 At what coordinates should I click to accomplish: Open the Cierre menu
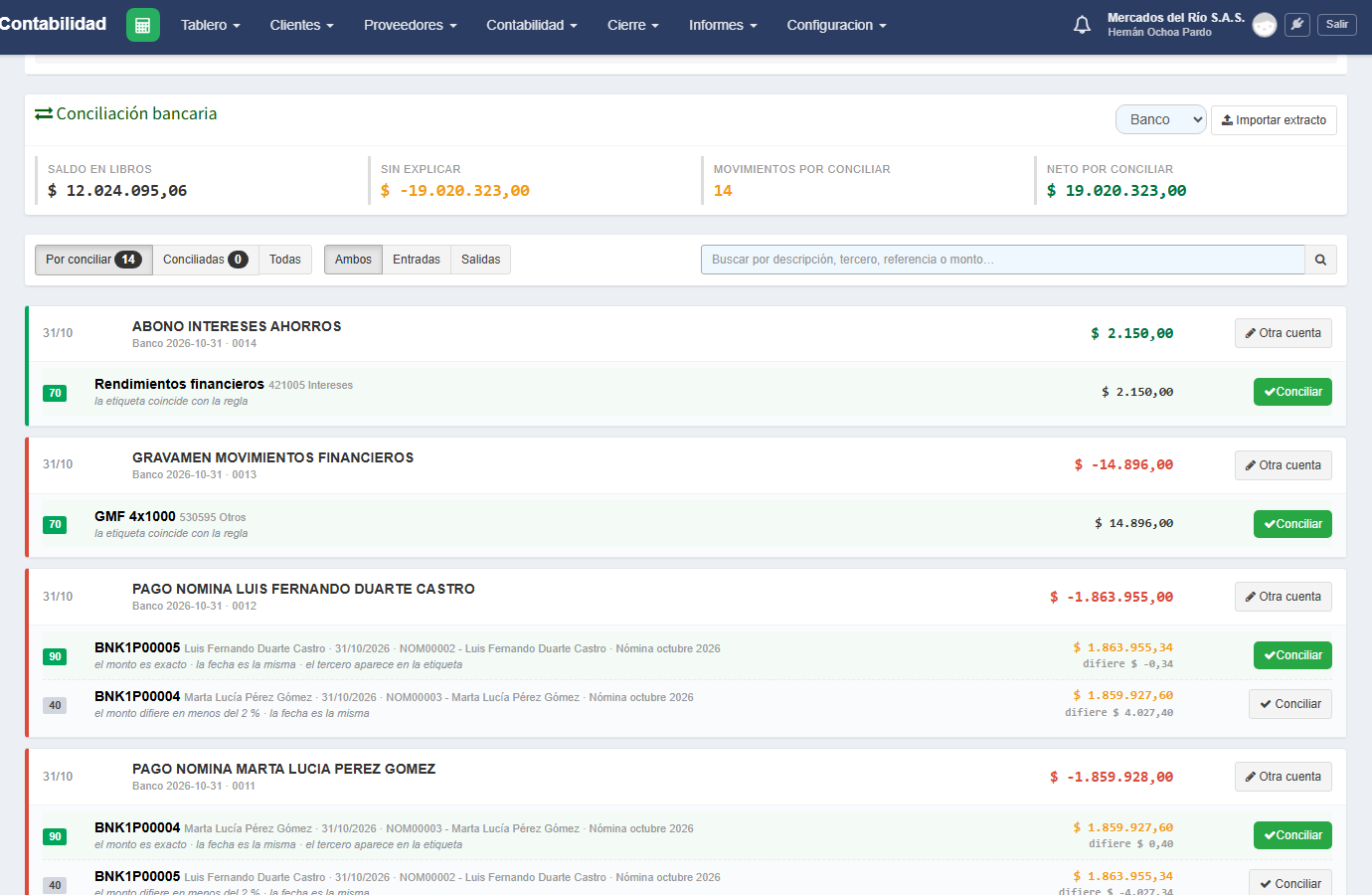(x=633, y=25)
